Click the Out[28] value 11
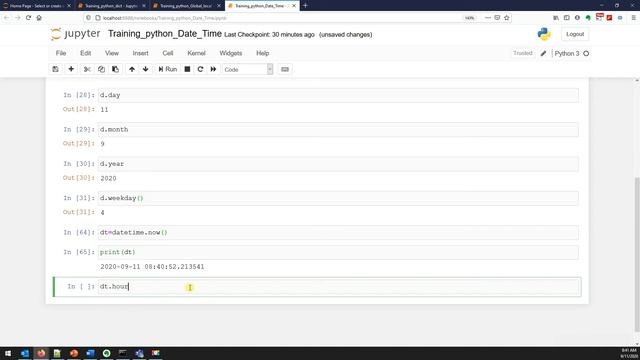Screen dimensions: 640x360 click(x=104, y=109)
